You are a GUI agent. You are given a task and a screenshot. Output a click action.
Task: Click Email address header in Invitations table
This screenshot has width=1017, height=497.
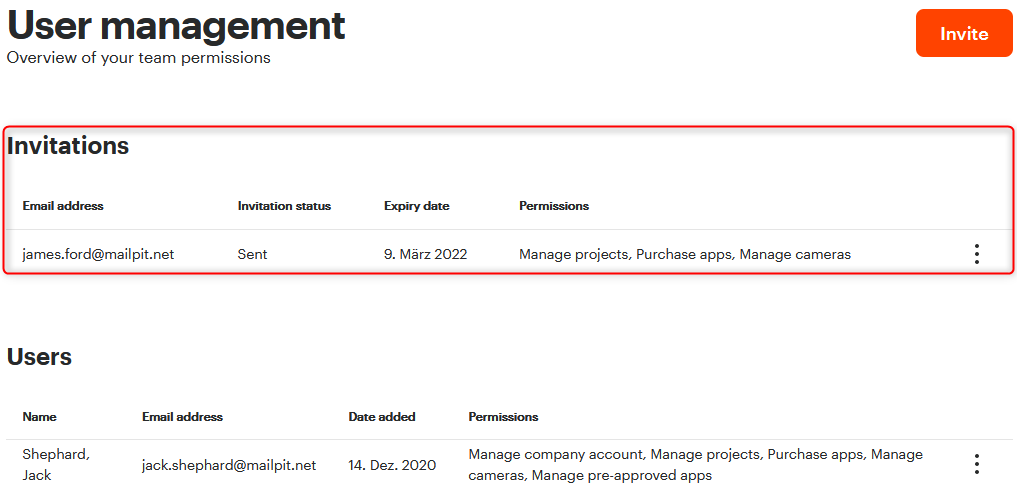pyautogui.click(x=63, y=206)
